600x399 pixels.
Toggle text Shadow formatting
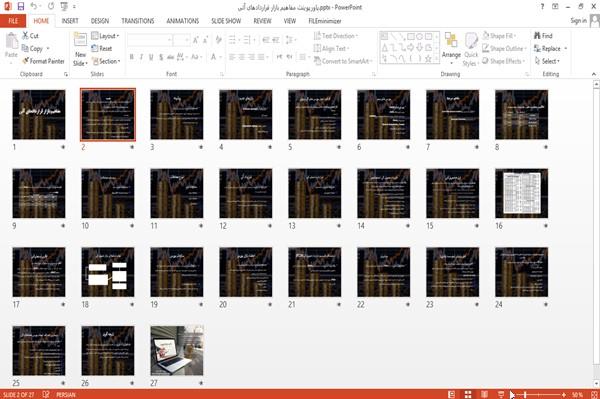click(161, 57)
